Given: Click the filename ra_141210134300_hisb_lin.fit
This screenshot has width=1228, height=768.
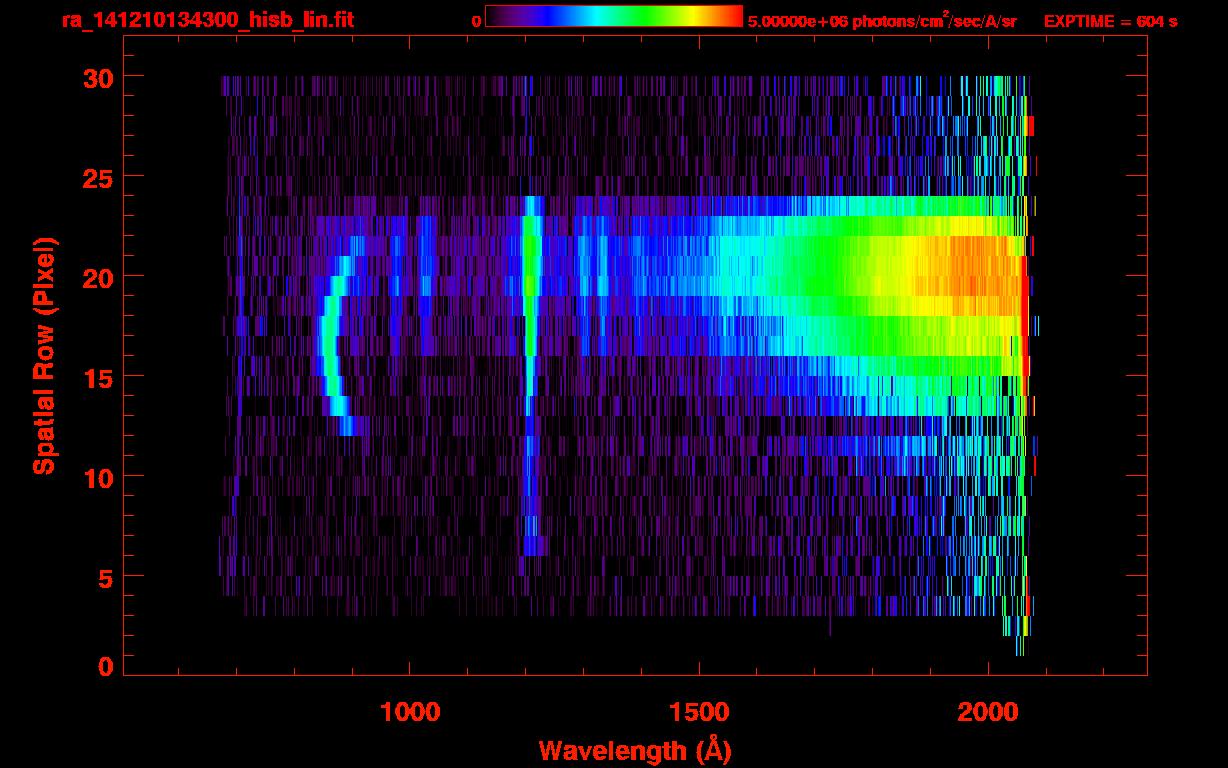Looking at the screenshot, I should [206, 20].
